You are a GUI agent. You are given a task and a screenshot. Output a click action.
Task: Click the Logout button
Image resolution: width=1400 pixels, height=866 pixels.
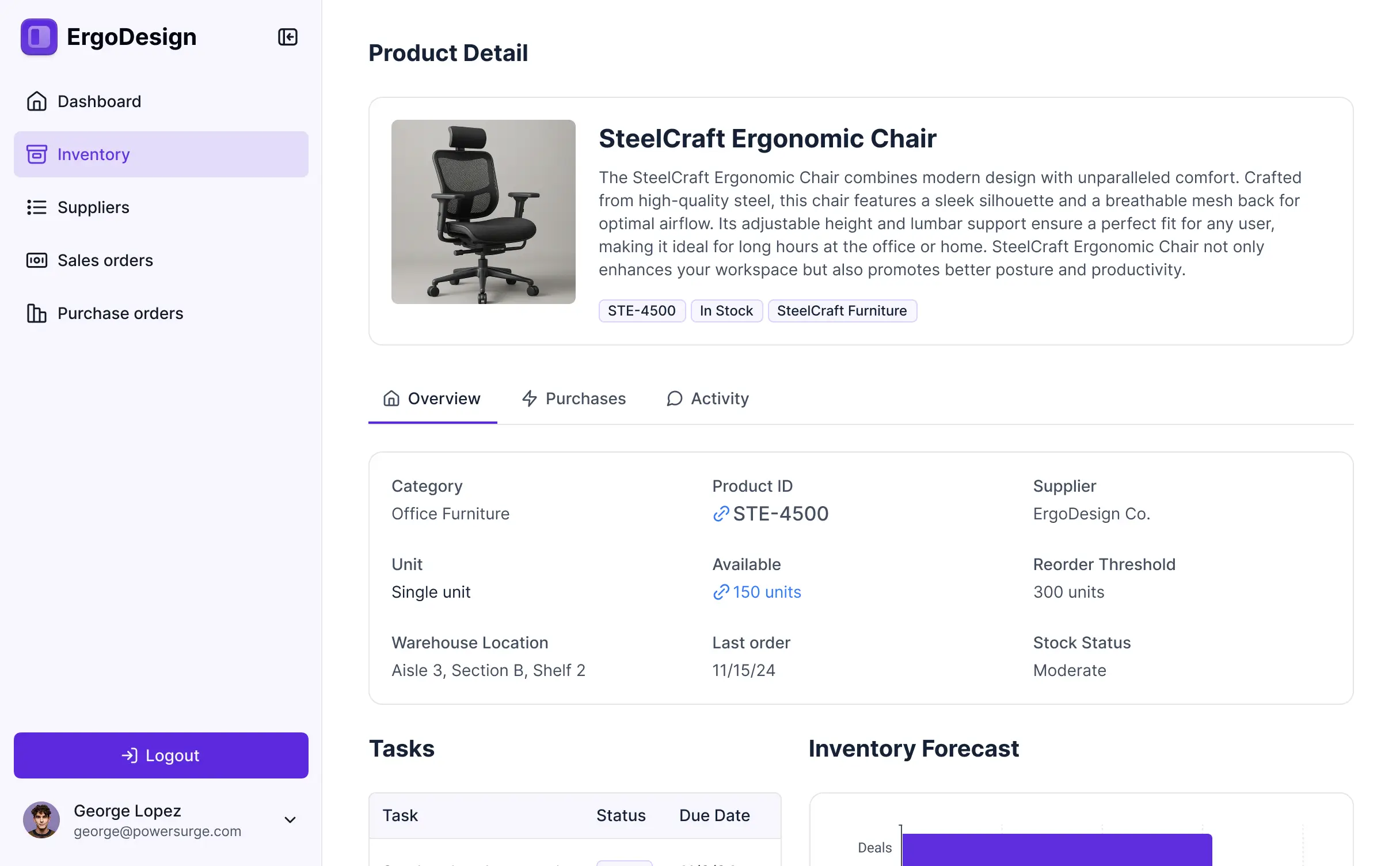(160, 755)
